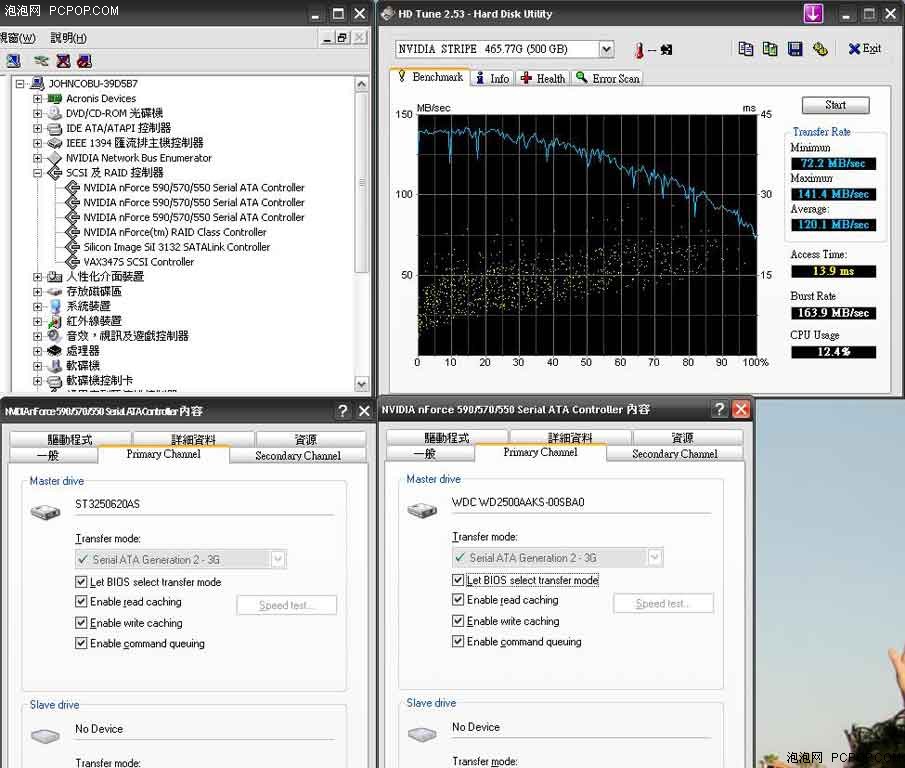Exit HD Tune
The image size is (905, 768).
(865, 49)
